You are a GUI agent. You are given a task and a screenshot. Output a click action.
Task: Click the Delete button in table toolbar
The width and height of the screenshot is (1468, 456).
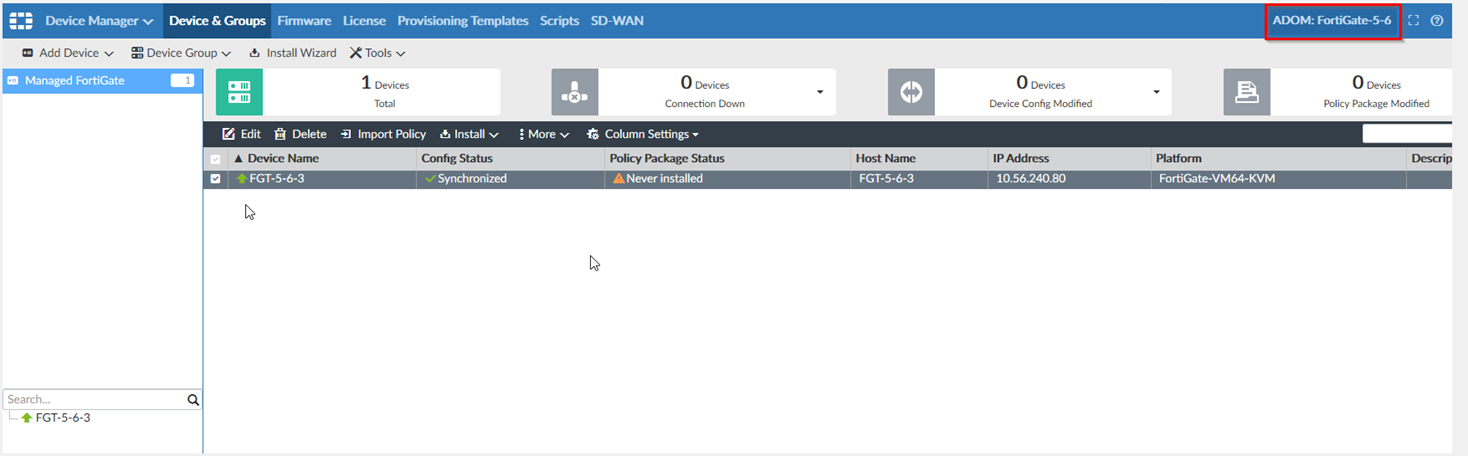(300, 134)
